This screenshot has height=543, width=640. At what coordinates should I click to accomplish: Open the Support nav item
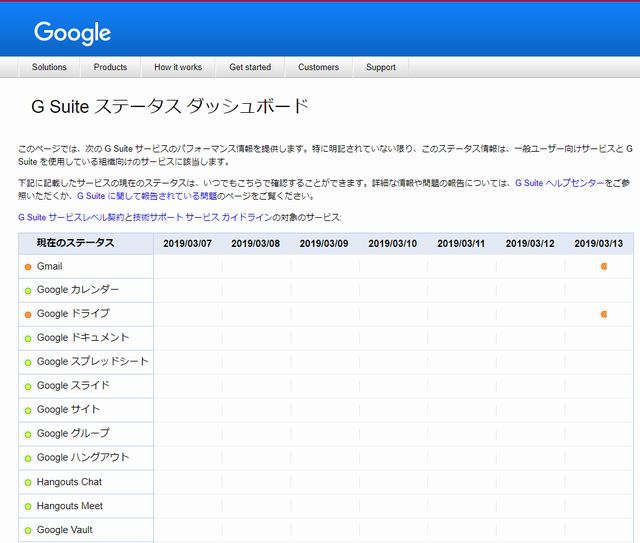tap(381, 67)
